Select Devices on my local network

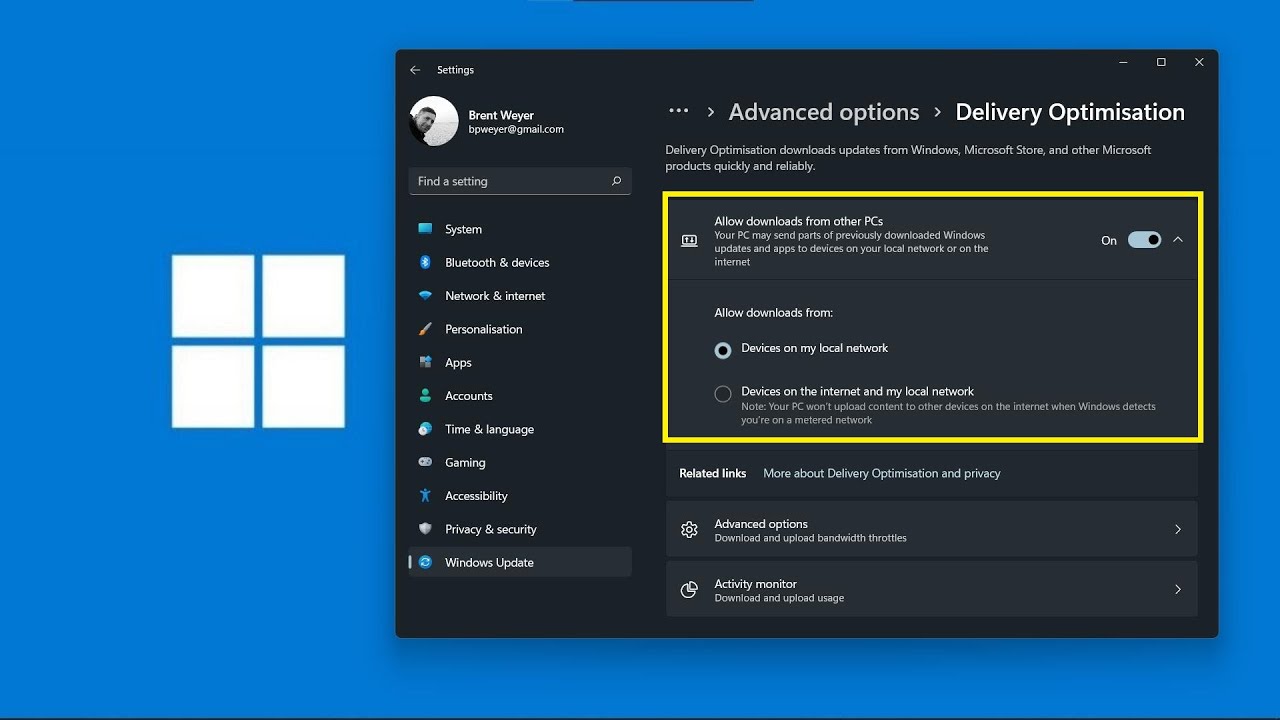pos(723,351)
